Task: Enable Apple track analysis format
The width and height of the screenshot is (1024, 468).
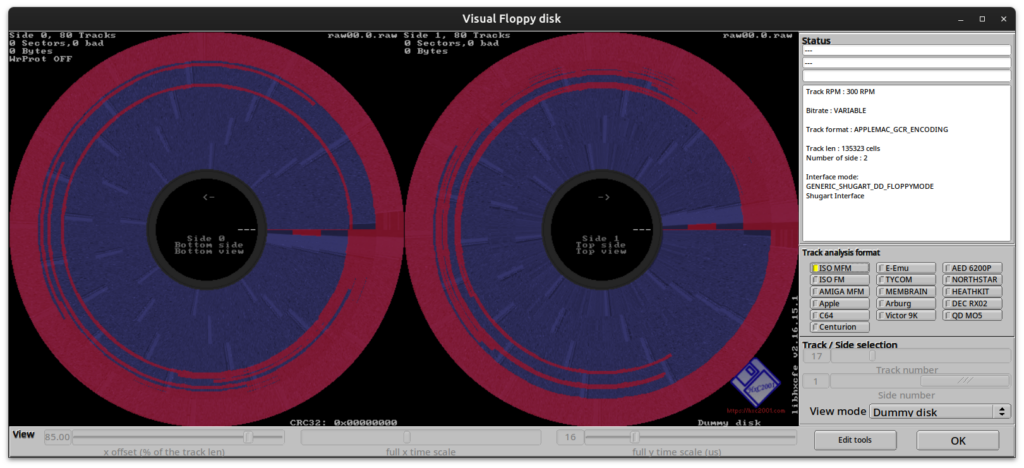Action: [x=840, y=304]
